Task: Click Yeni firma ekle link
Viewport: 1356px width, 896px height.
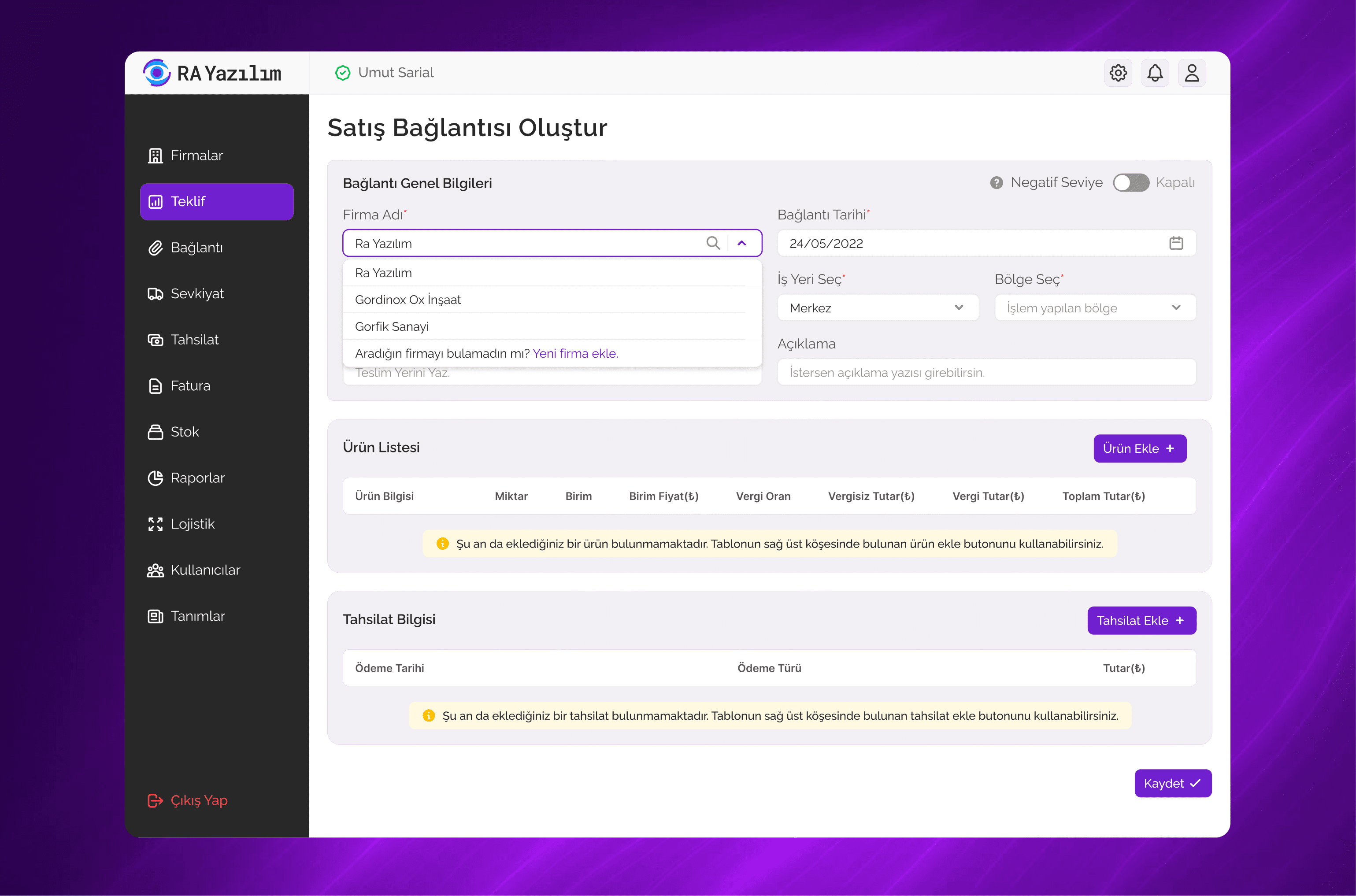Action: click(x=575, y=354)
